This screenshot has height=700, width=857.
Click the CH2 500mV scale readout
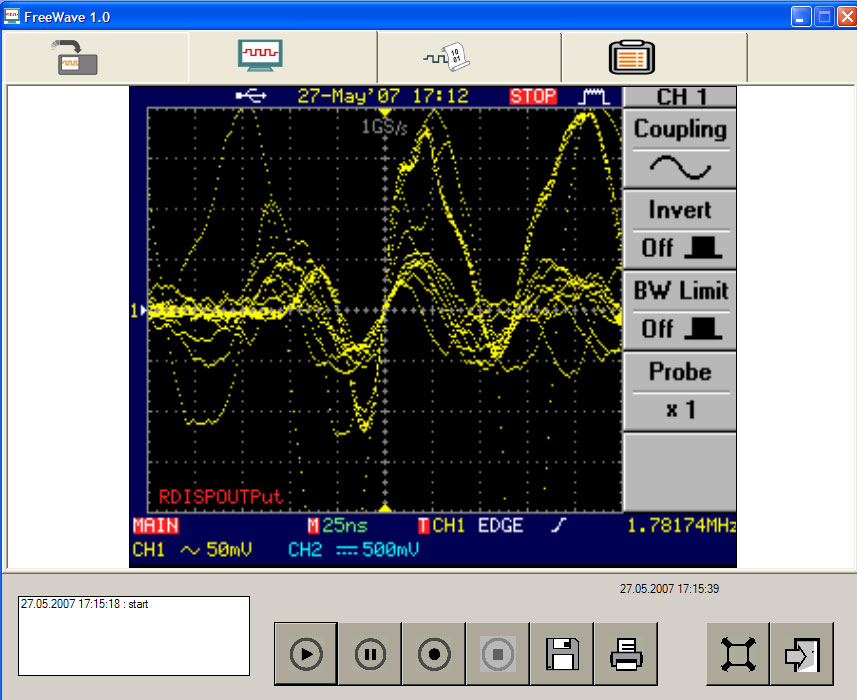(354, 550)
